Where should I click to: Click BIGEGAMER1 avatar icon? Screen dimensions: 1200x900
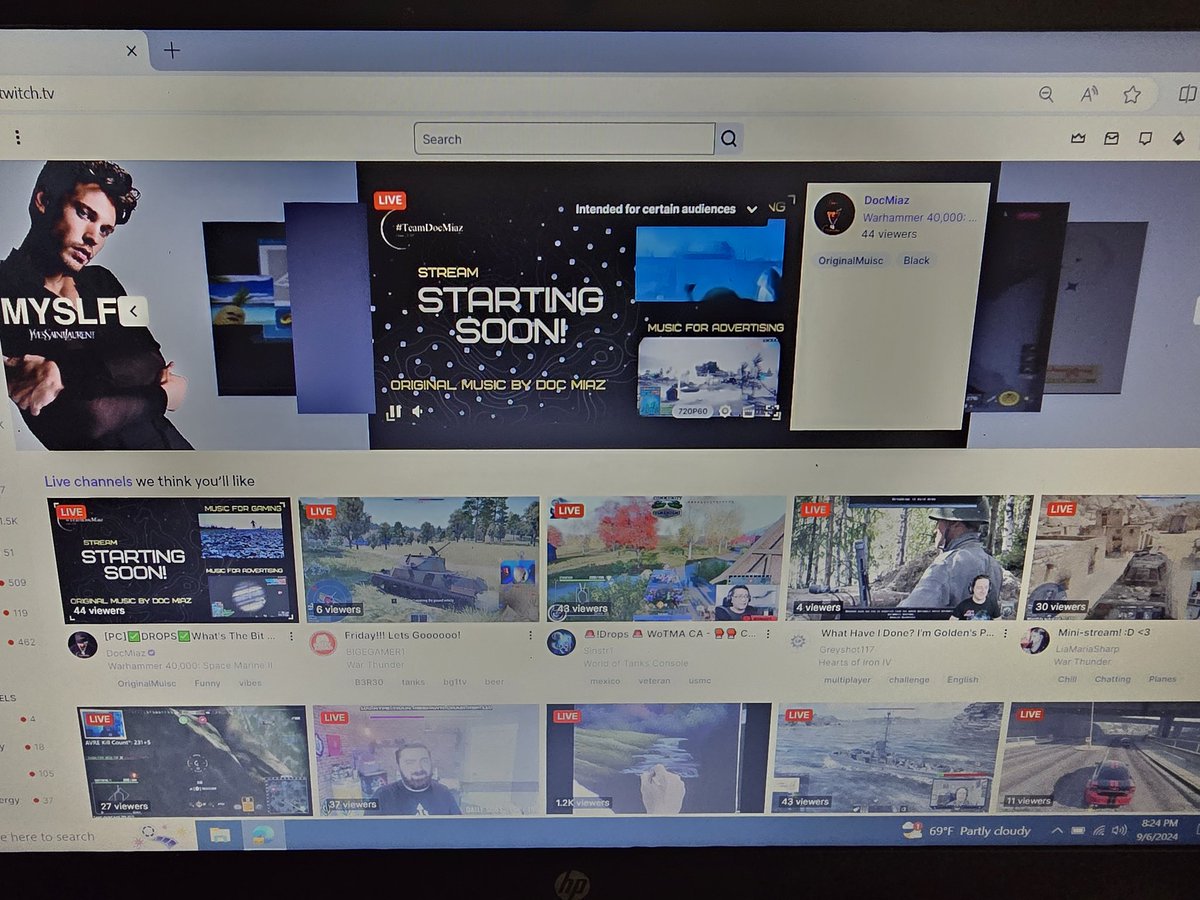tap(322, 643)
